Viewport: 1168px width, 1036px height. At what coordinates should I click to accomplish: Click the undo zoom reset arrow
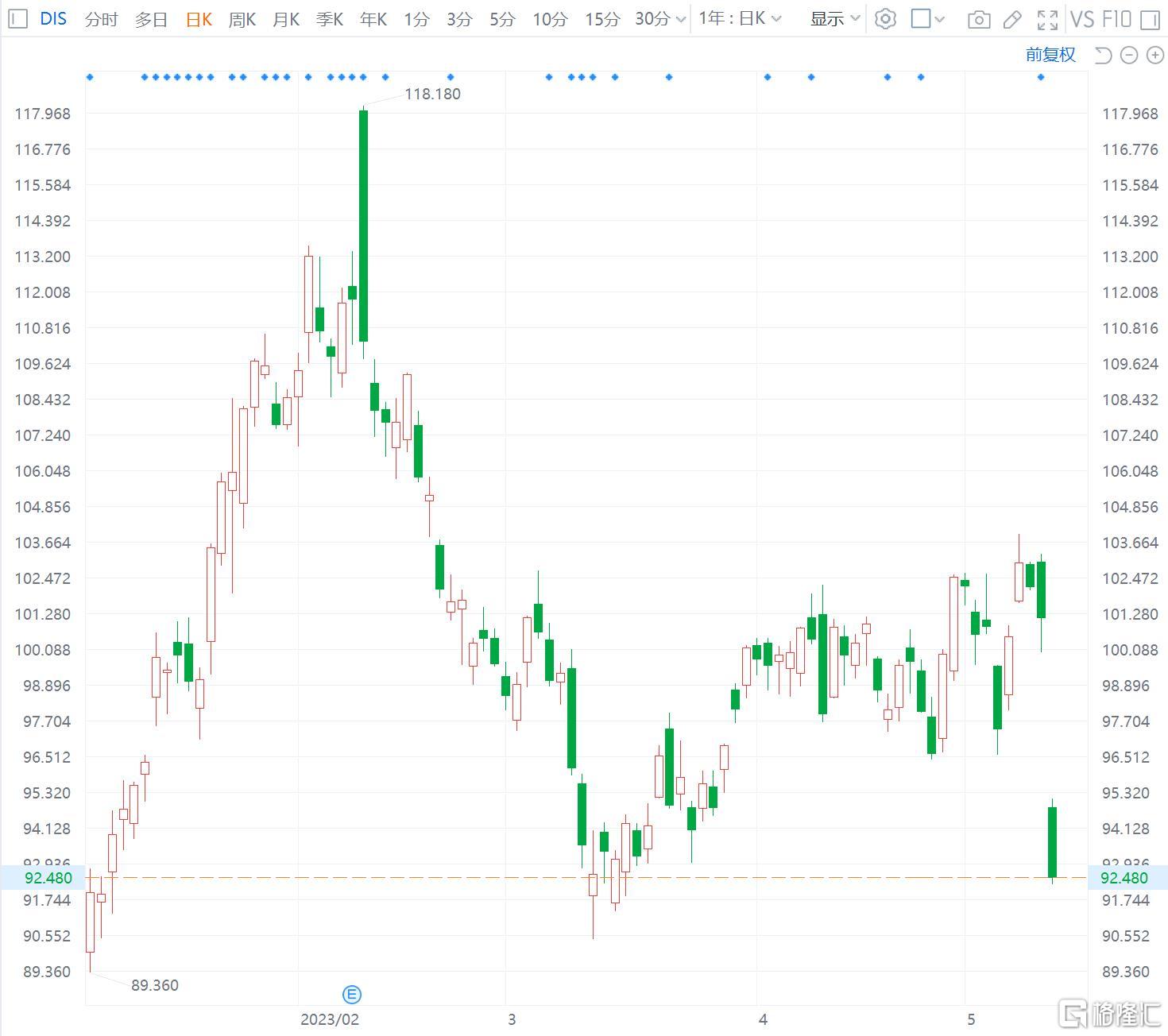1103,55
